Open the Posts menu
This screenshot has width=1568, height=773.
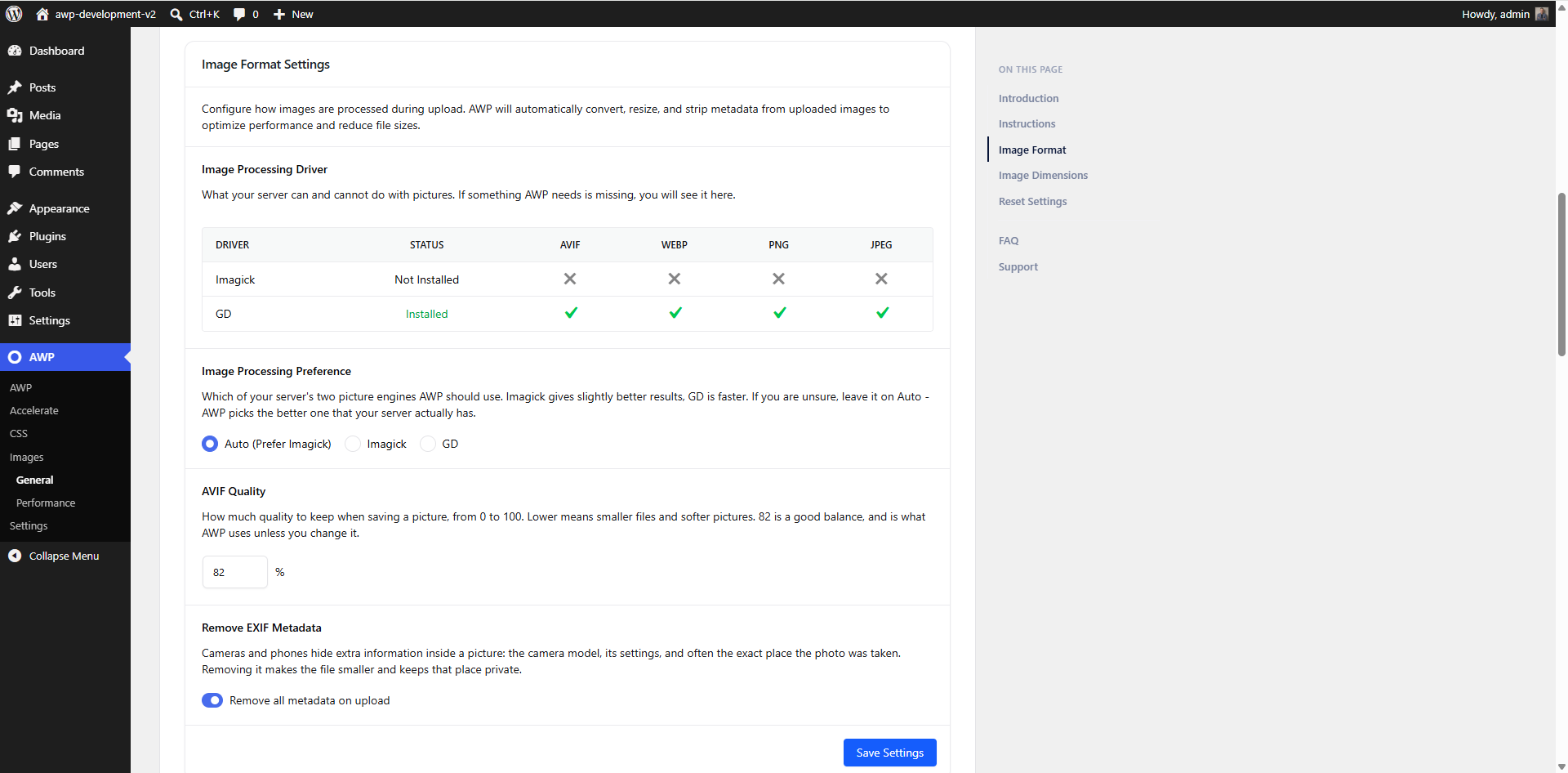coord(65,87)
